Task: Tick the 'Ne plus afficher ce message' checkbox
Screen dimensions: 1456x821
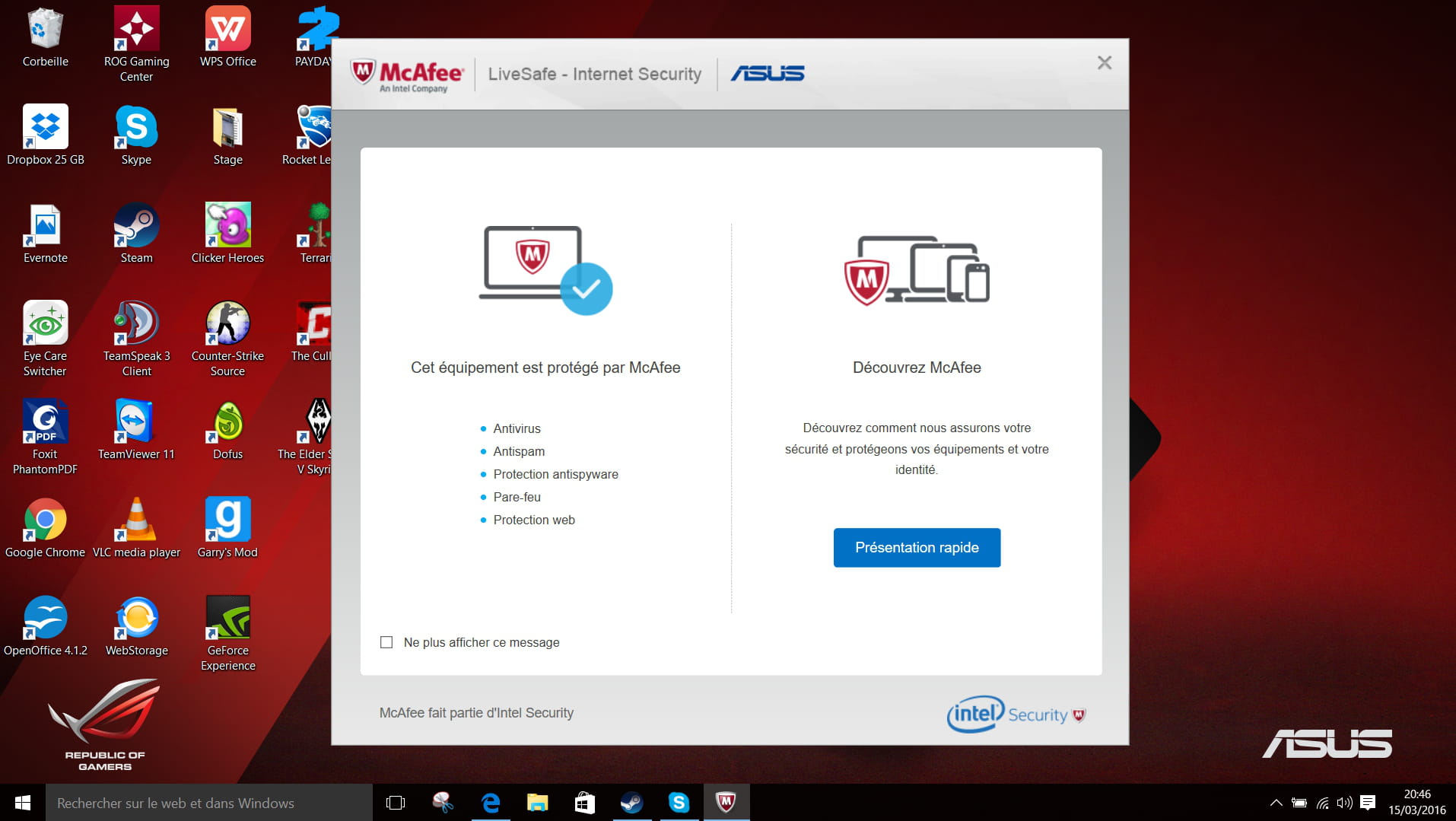Action: pos(386,642)
